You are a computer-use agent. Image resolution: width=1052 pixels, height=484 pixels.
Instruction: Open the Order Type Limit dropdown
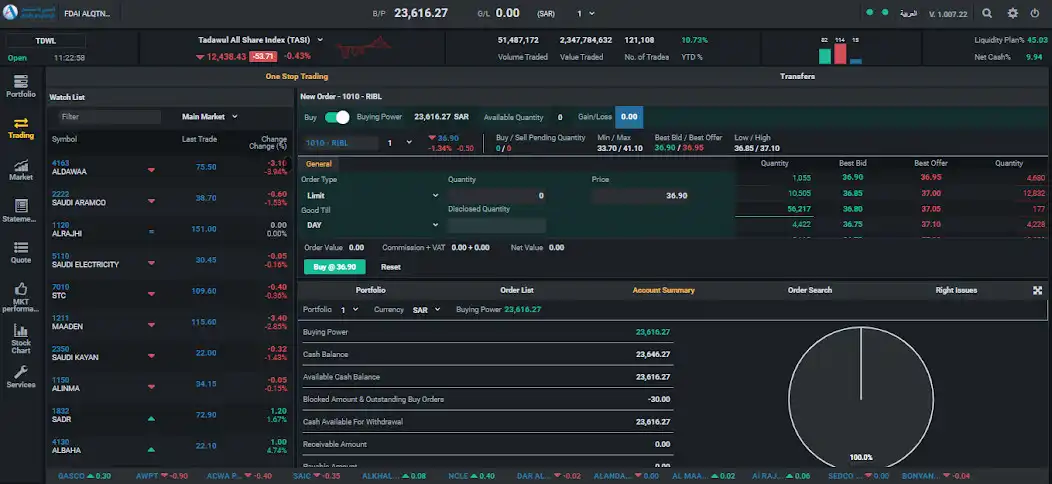click(372, 195)
